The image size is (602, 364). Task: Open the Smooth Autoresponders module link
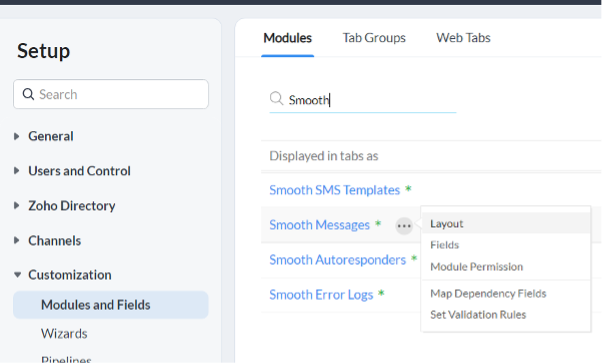337,260
